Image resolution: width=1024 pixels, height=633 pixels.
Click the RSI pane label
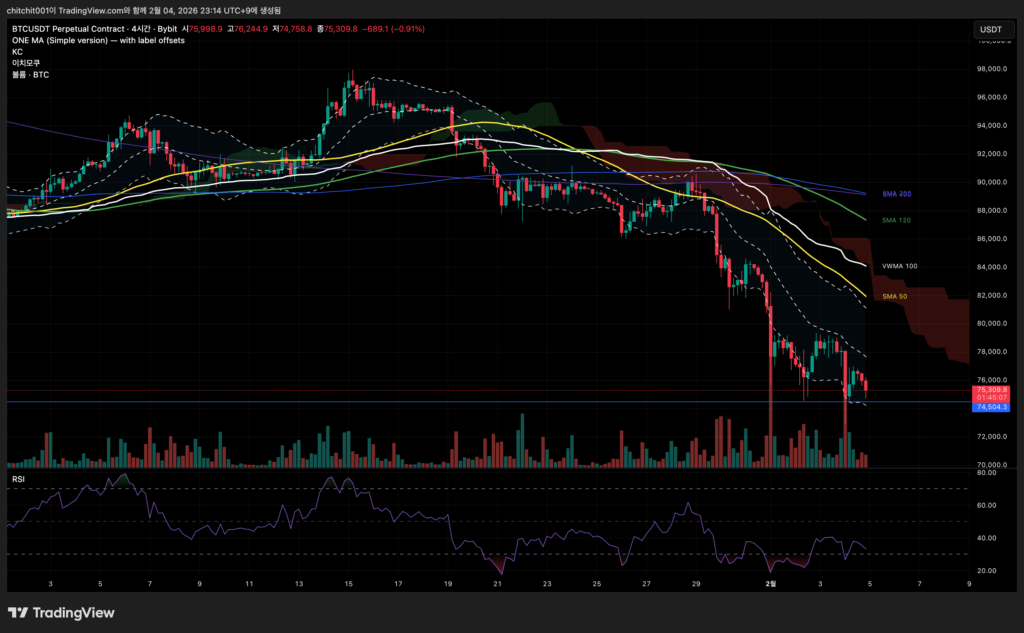tap(18, 480)
